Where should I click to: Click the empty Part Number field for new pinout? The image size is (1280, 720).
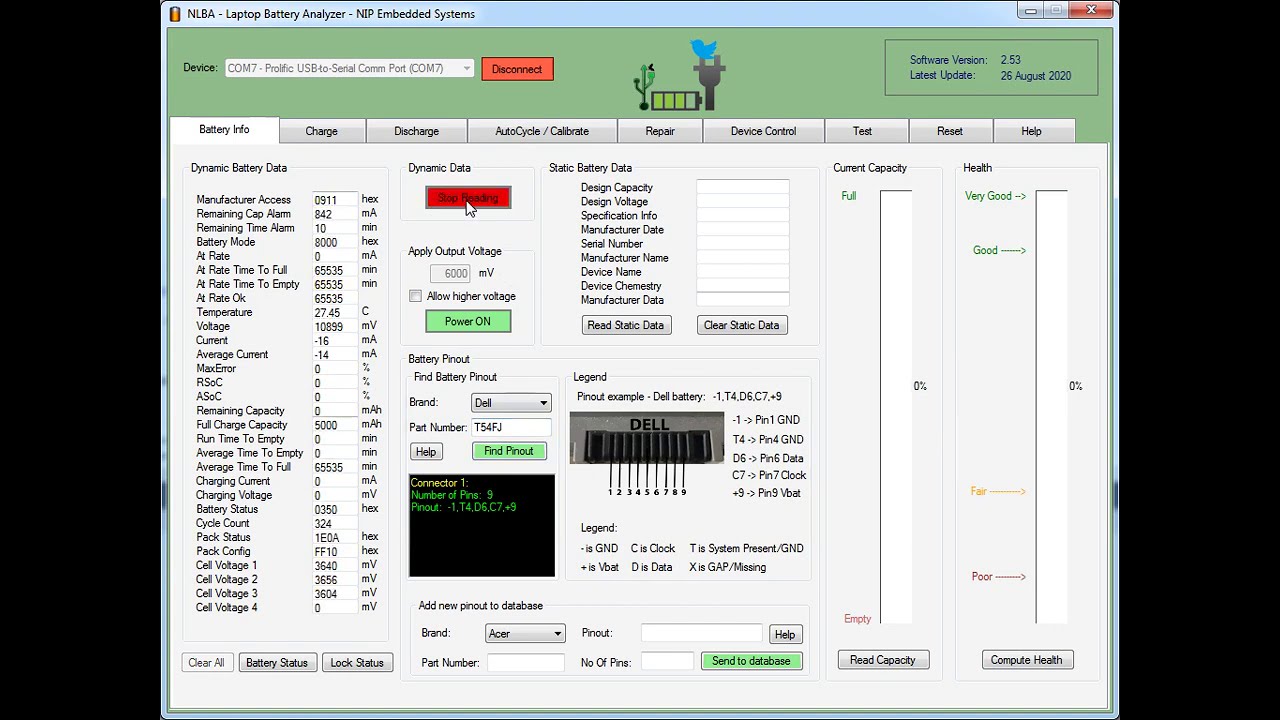tap(526, 662)
